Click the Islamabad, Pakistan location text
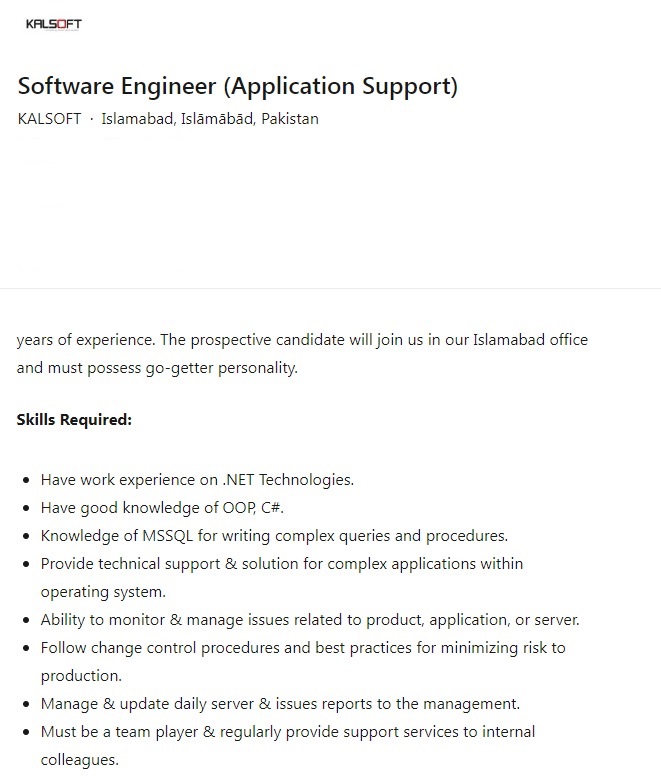Image resolution: width=661 pixels, height=782 pixels. pos(210,119)
